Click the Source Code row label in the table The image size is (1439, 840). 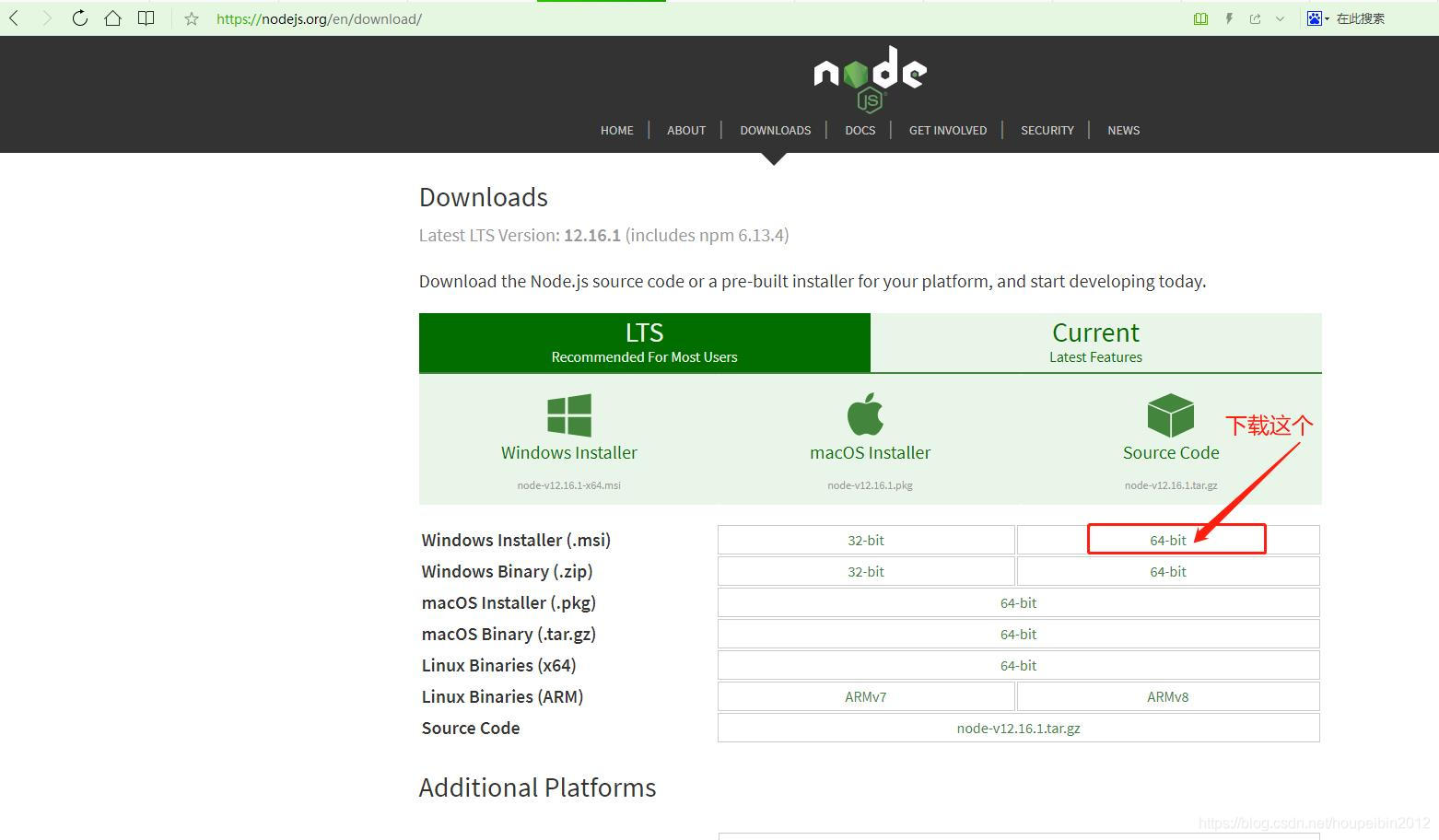pyautogui.click(x=471, y=729)
